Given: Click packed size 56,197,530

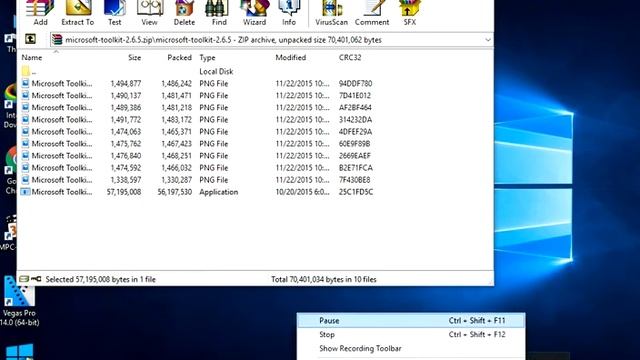Looking at the screenshot, I should tap(175, 192).
